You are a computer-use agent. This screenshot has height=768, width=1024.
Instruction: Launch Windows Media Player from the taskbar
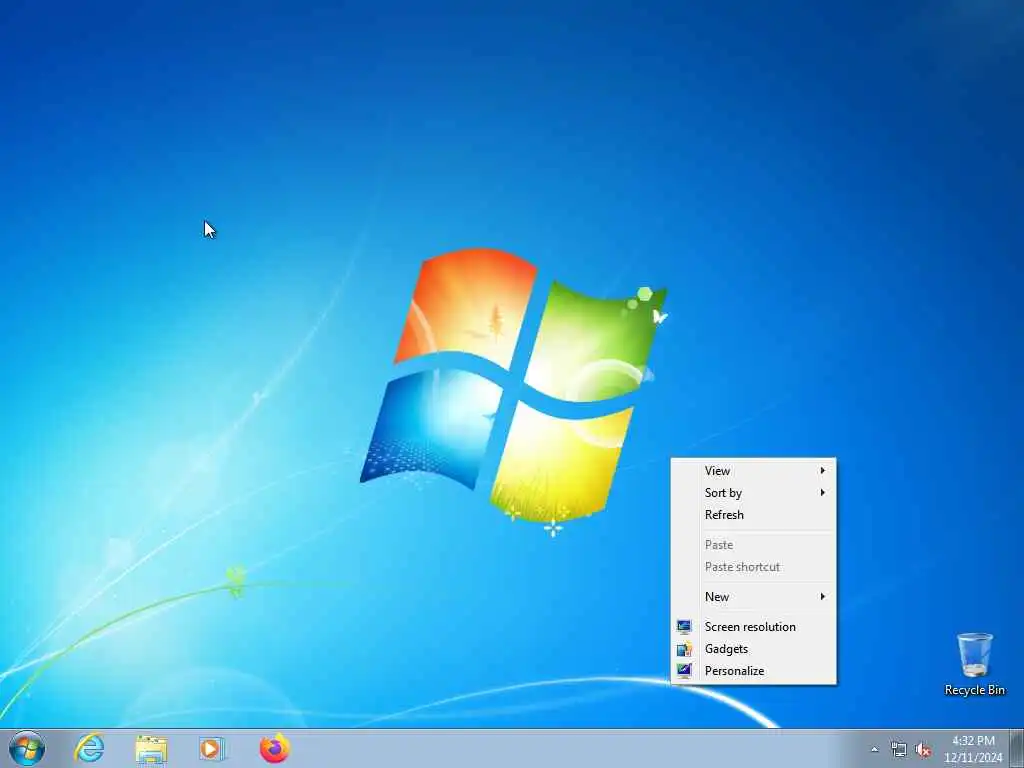coord(212,749)
